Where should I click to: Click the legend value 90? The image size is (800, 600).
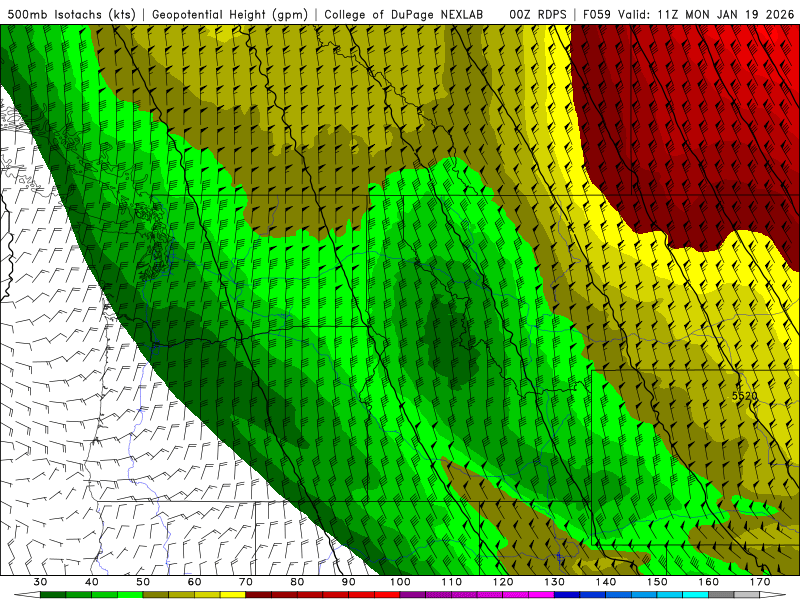click(x=348, y=582)
